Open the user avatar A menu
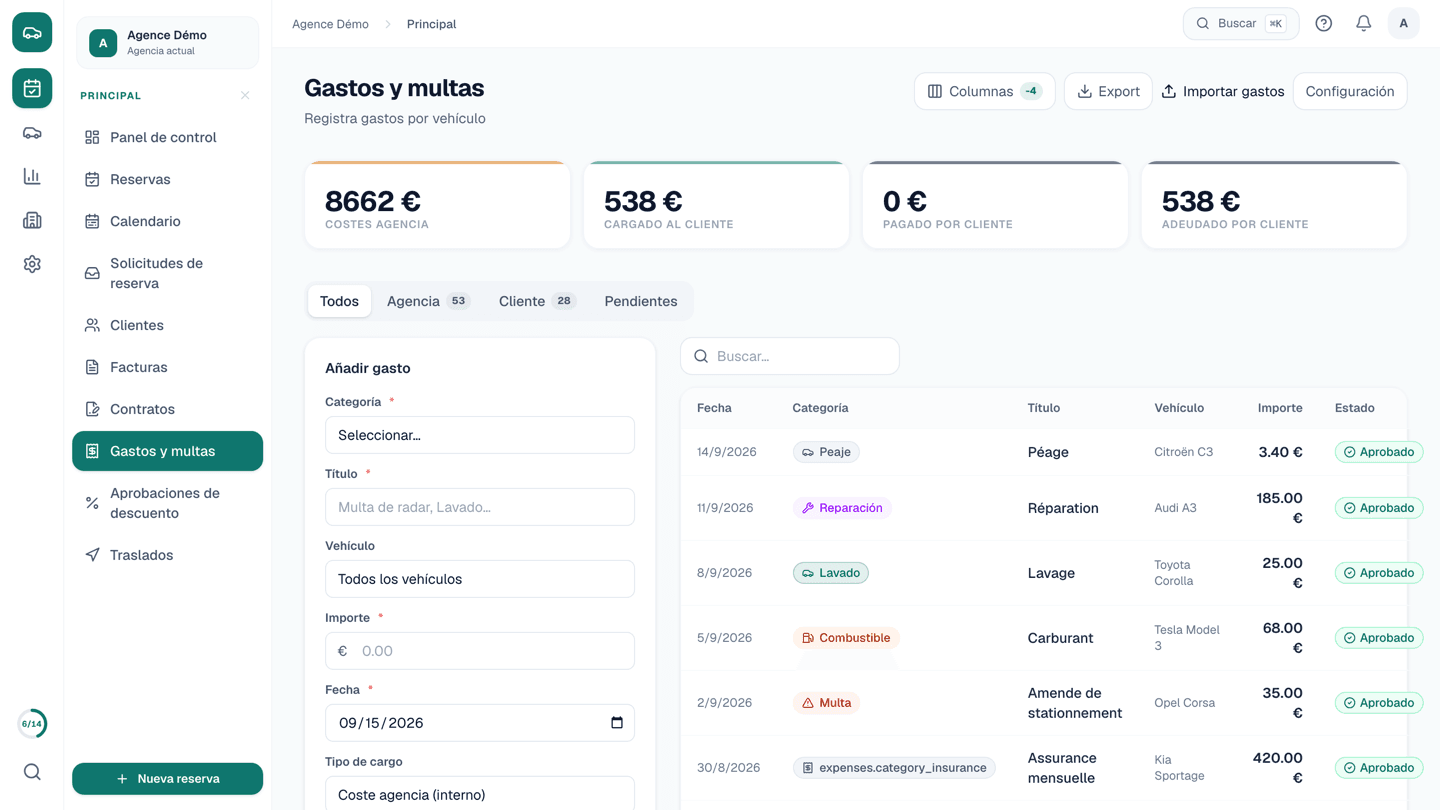This screenshot has width=1440, height=810. tap(1403, 23)
